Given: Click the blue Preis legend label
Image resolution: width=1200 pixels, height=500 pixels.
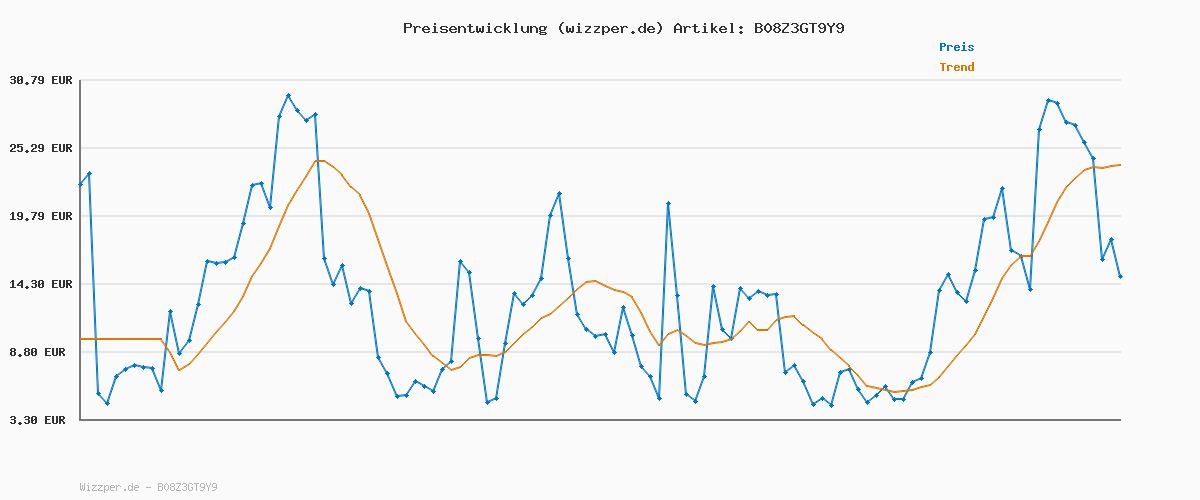Looking at the screenshot, I should (956, 47).
